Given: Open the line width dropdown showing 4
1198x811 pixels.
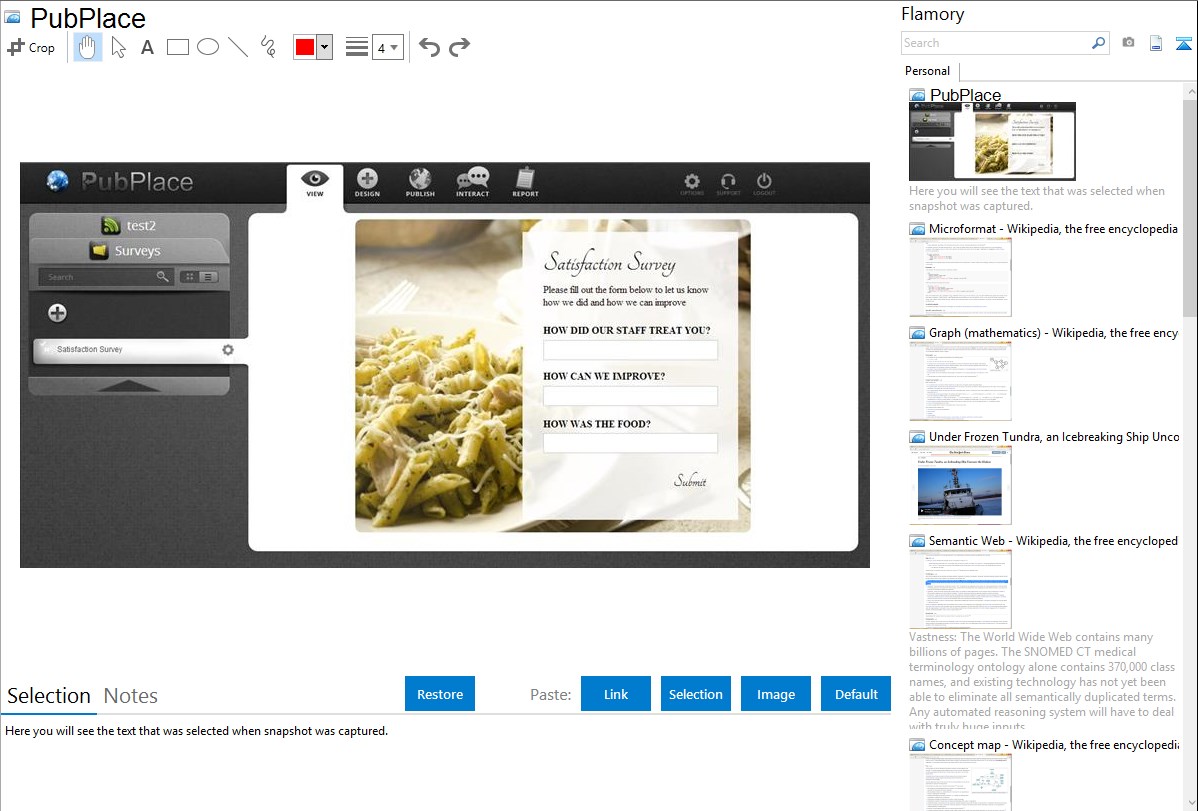Looking at the screenshot, I should (x=388, y=47).
